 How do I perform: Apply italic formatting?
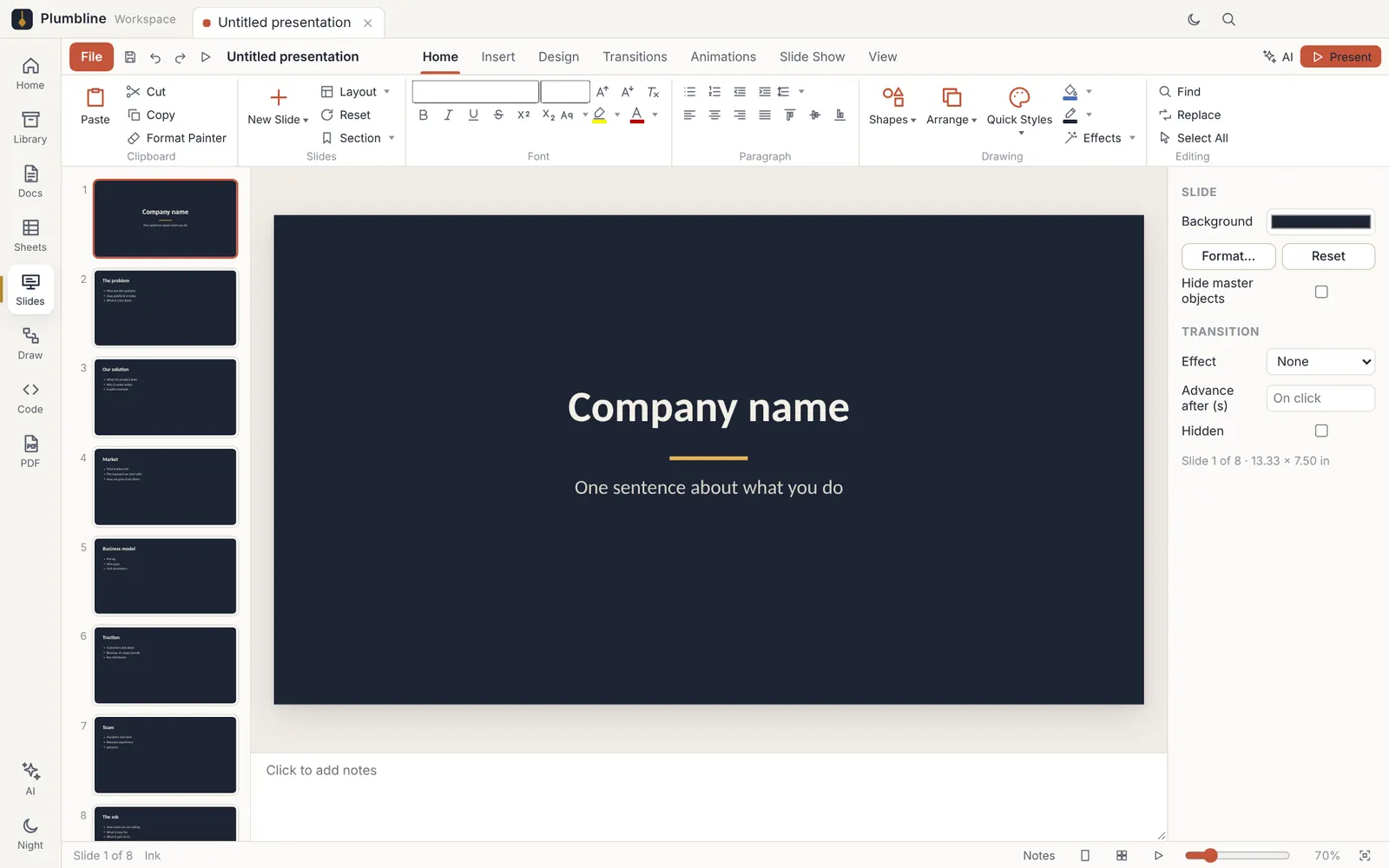[448, 115]
